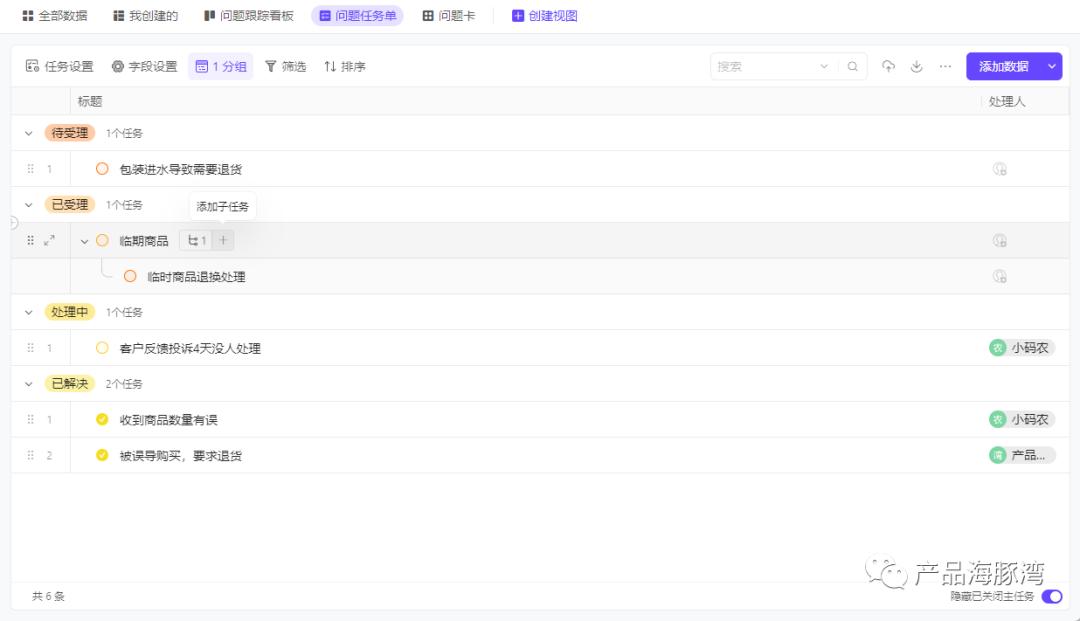This screenshot has height=621, width=1080.
Task: Click into the 搜索 search input field
Action: [x=765, y=67]
